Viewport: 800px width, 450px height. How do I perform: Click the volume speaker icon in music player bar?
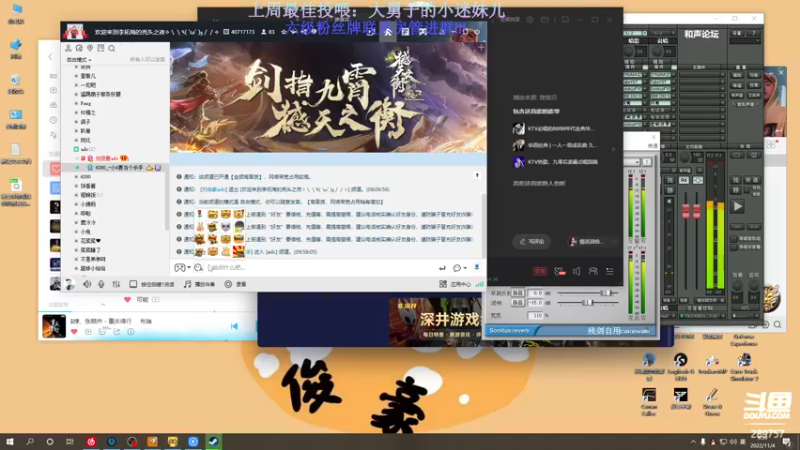pyautogui.click(x=577, y=271)
